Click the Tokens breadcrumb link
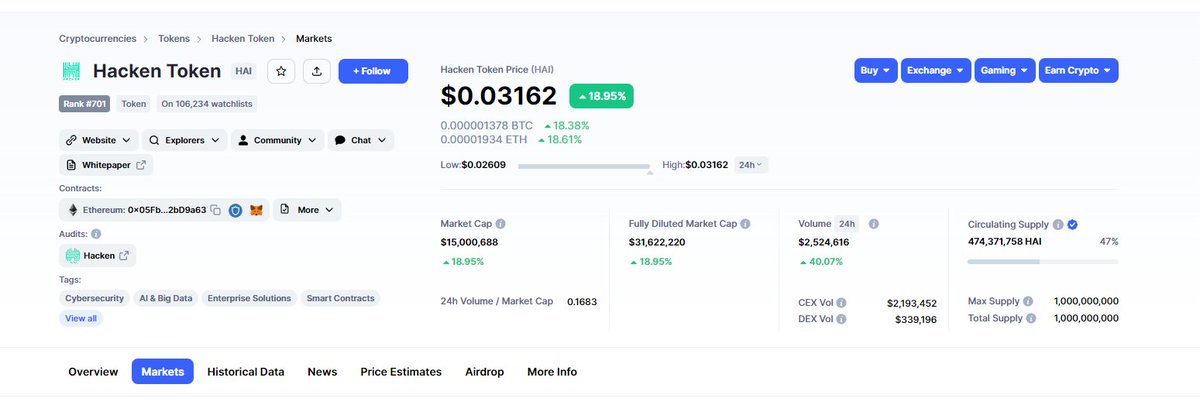The width and height of the screenshot is (1200, 405). 174,38
